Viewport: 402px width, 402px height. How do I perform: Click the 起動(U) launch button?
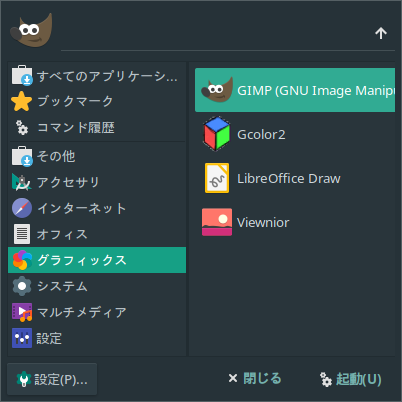point(351,379)
